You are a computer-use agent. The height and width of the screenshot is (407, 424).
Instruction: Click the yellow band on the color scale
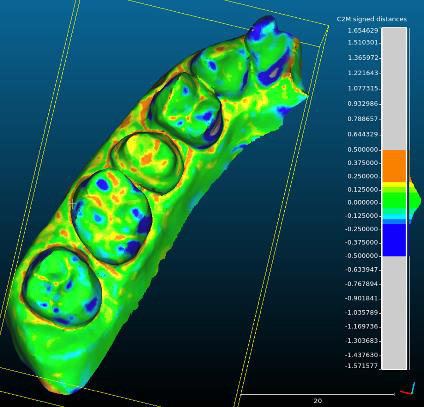coord(394,184)
